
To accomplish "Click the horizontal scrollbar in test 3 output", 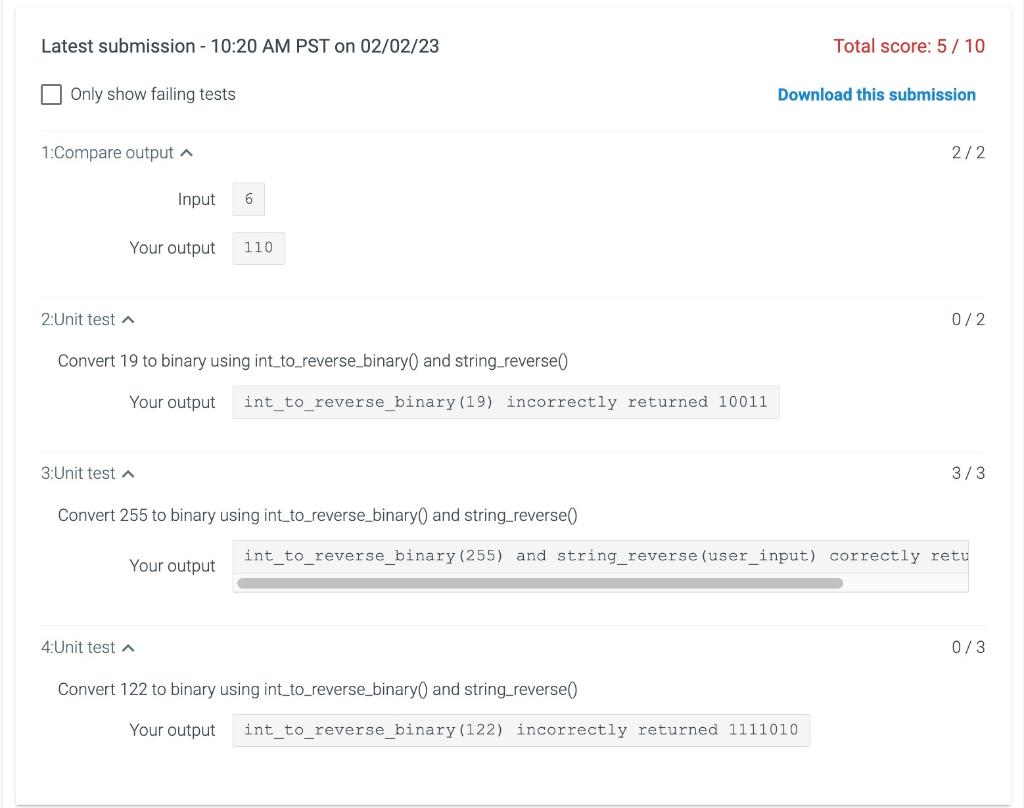I will pyautogui.click(x=540, y=583).
